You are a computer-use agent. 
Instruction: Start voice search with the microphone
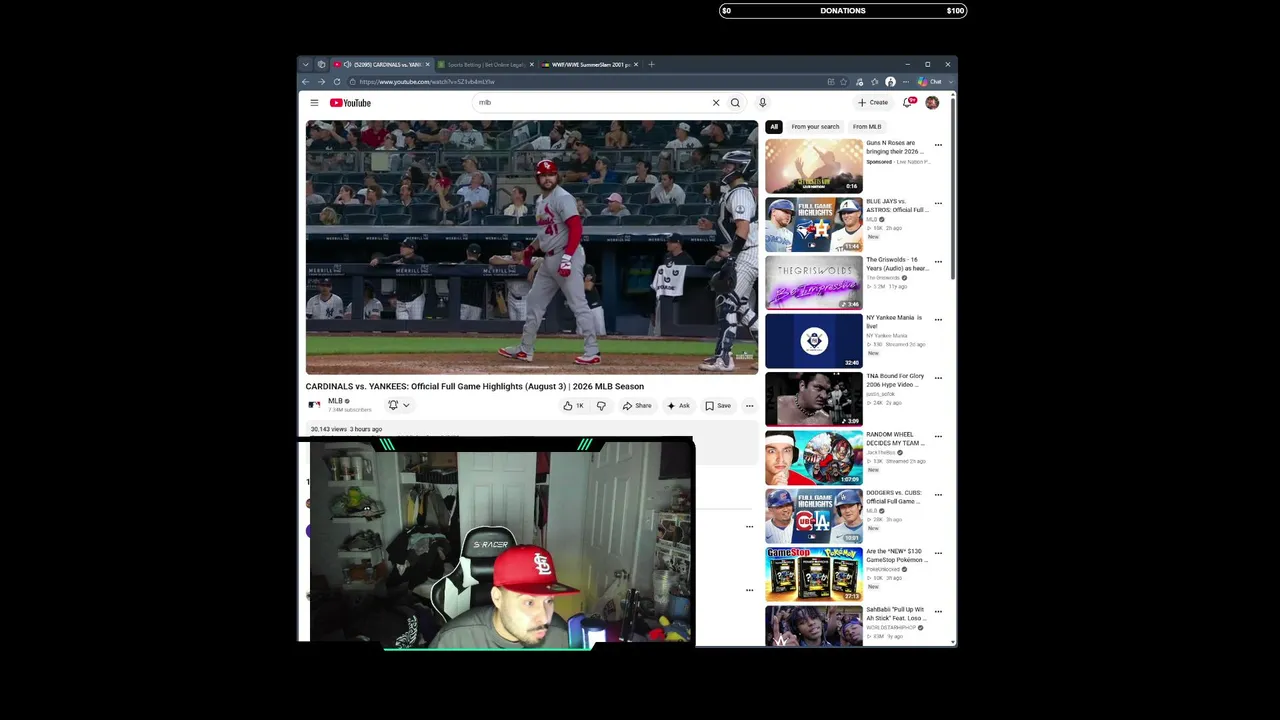click(762, 103)
